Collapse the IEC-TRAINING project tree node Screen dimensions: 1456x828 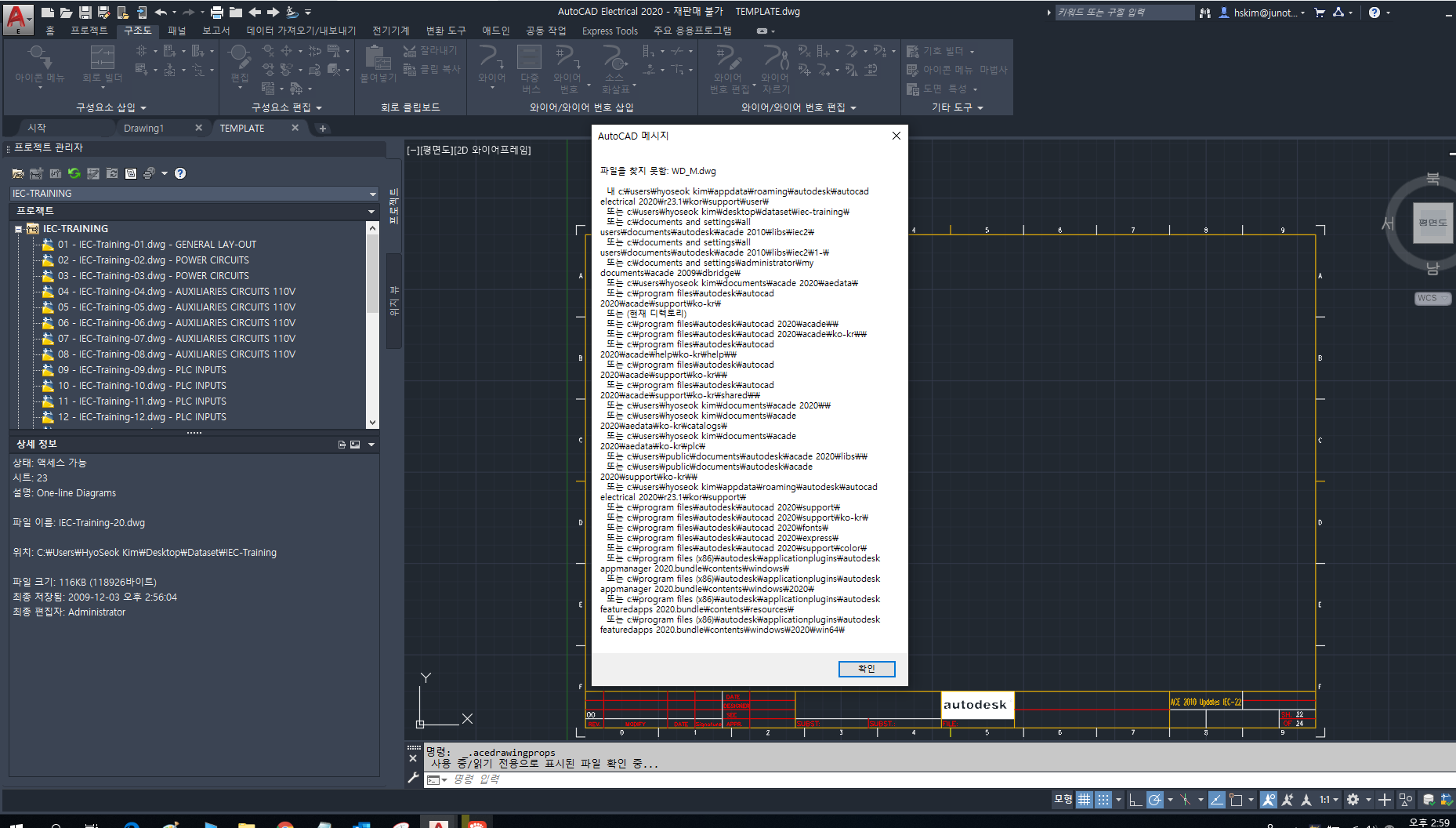[x=18, y=229]
